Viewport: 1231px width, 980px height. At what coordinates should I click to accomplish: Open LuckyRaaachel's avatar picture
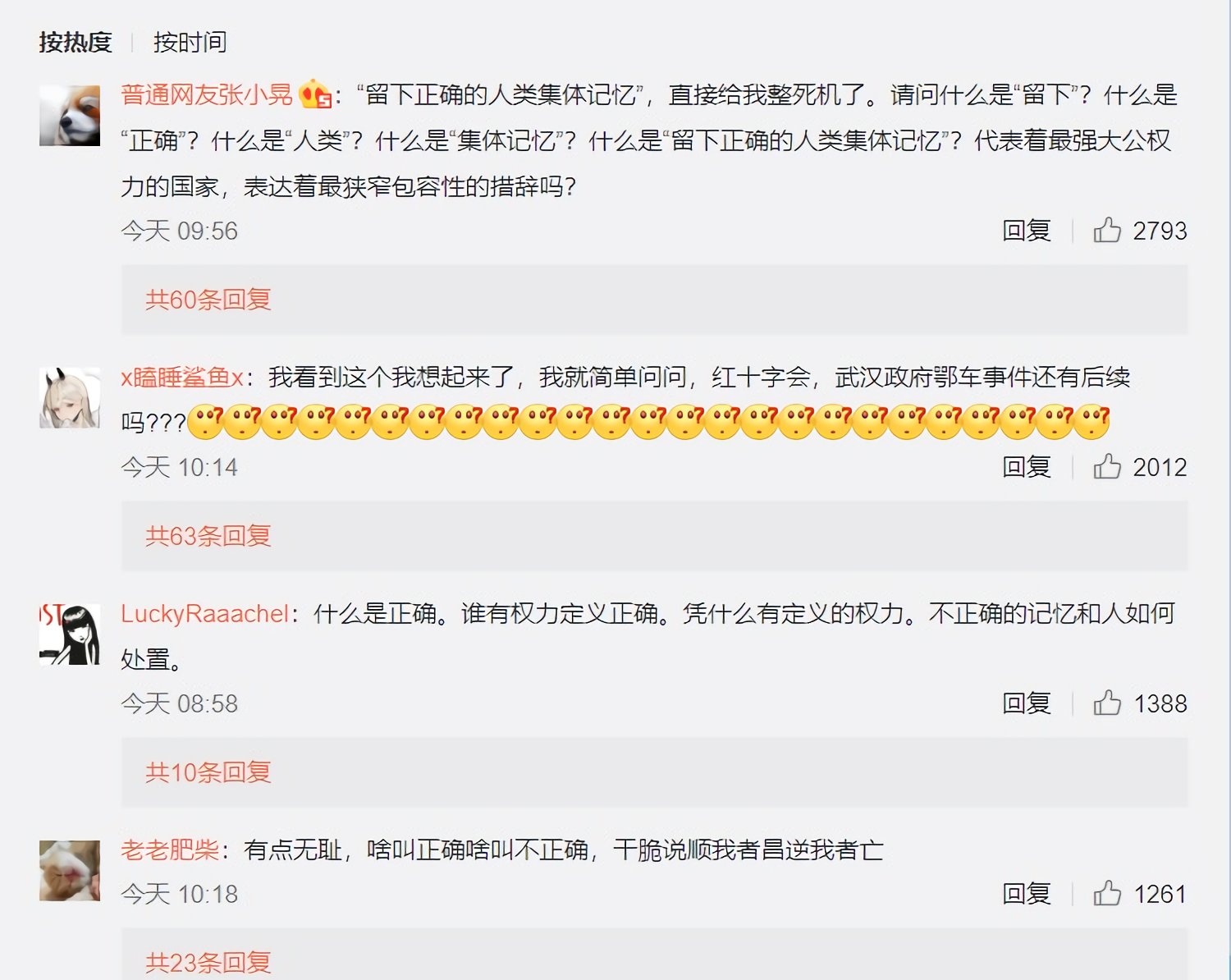click(x=70, y=634)
